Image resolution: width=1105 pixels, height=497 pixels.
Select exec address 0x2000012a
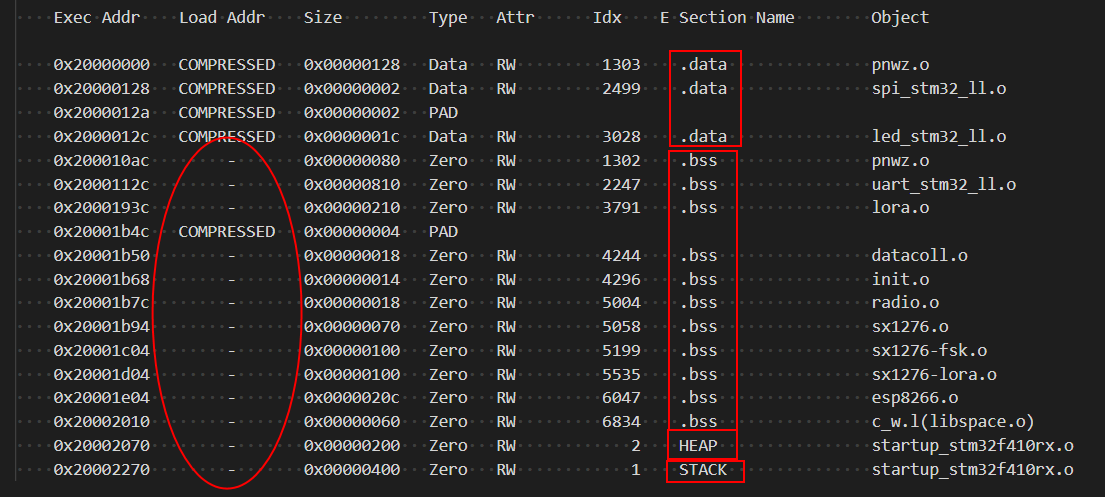coord(101,113)
